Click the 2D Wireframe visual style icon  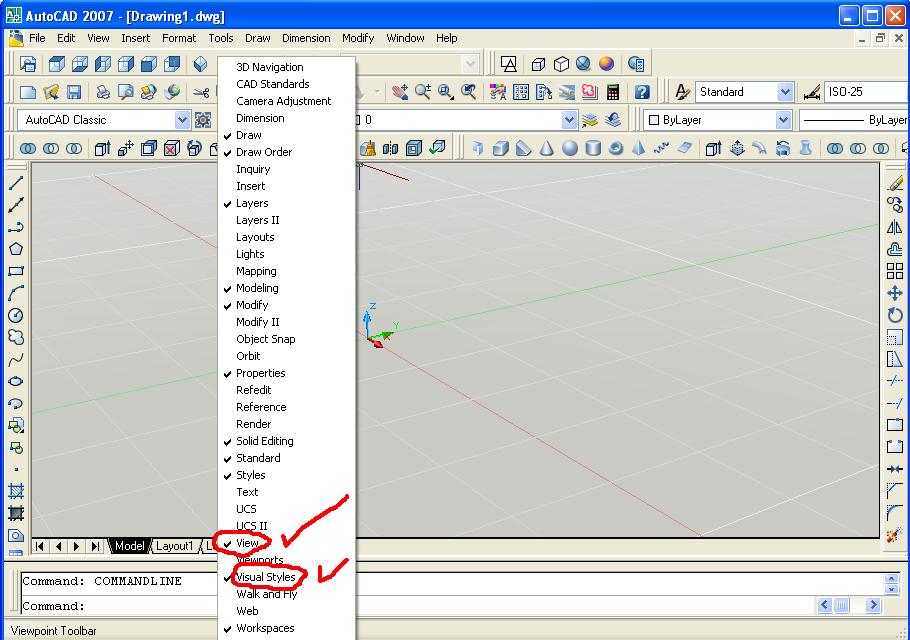coord(509,64)
